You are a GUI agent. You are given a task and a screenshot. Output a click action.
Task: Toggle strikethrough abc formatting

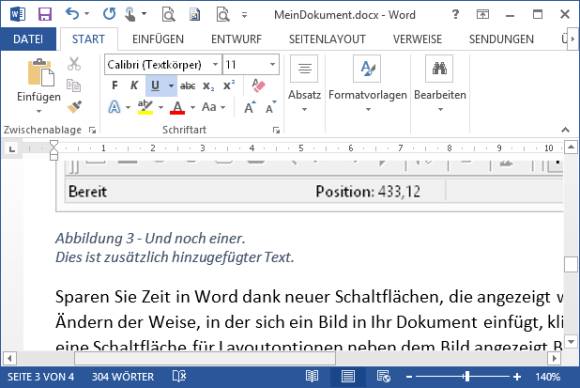click(188, 86)
